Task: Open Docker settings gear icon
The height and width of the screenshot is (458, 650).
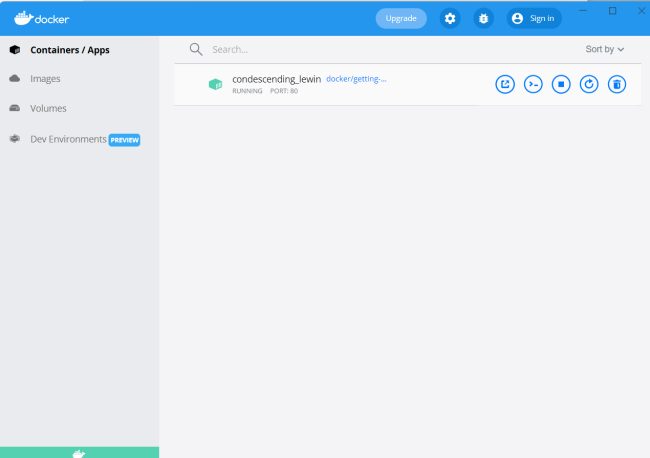Action: pos(450,18)
